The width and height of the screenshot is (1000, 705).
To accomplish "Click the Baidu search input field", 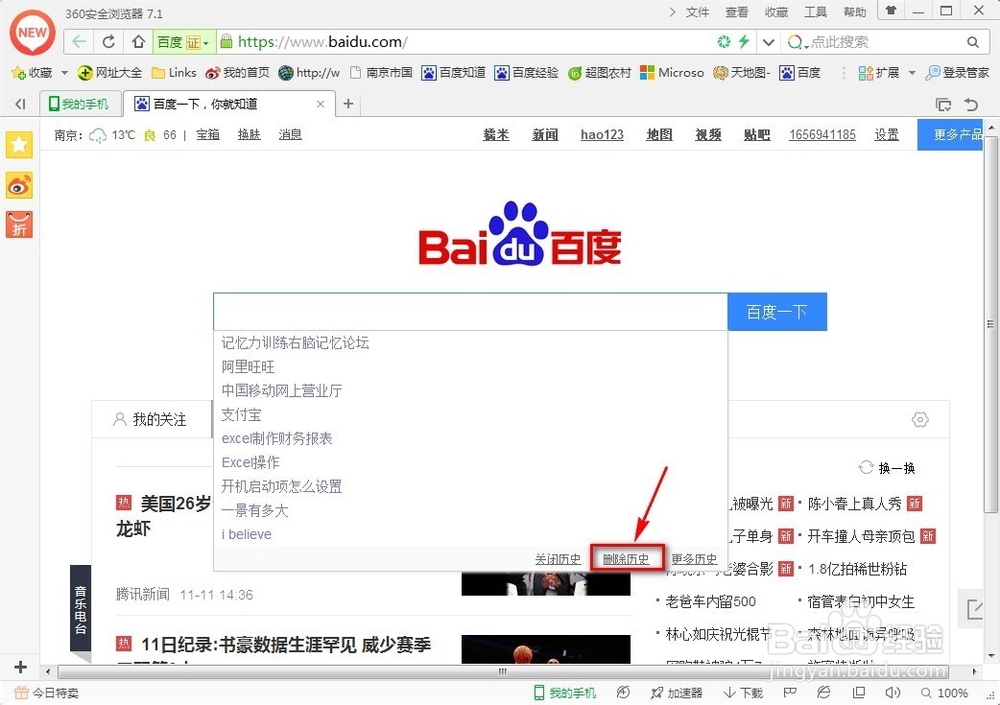I will click(470, 312).
